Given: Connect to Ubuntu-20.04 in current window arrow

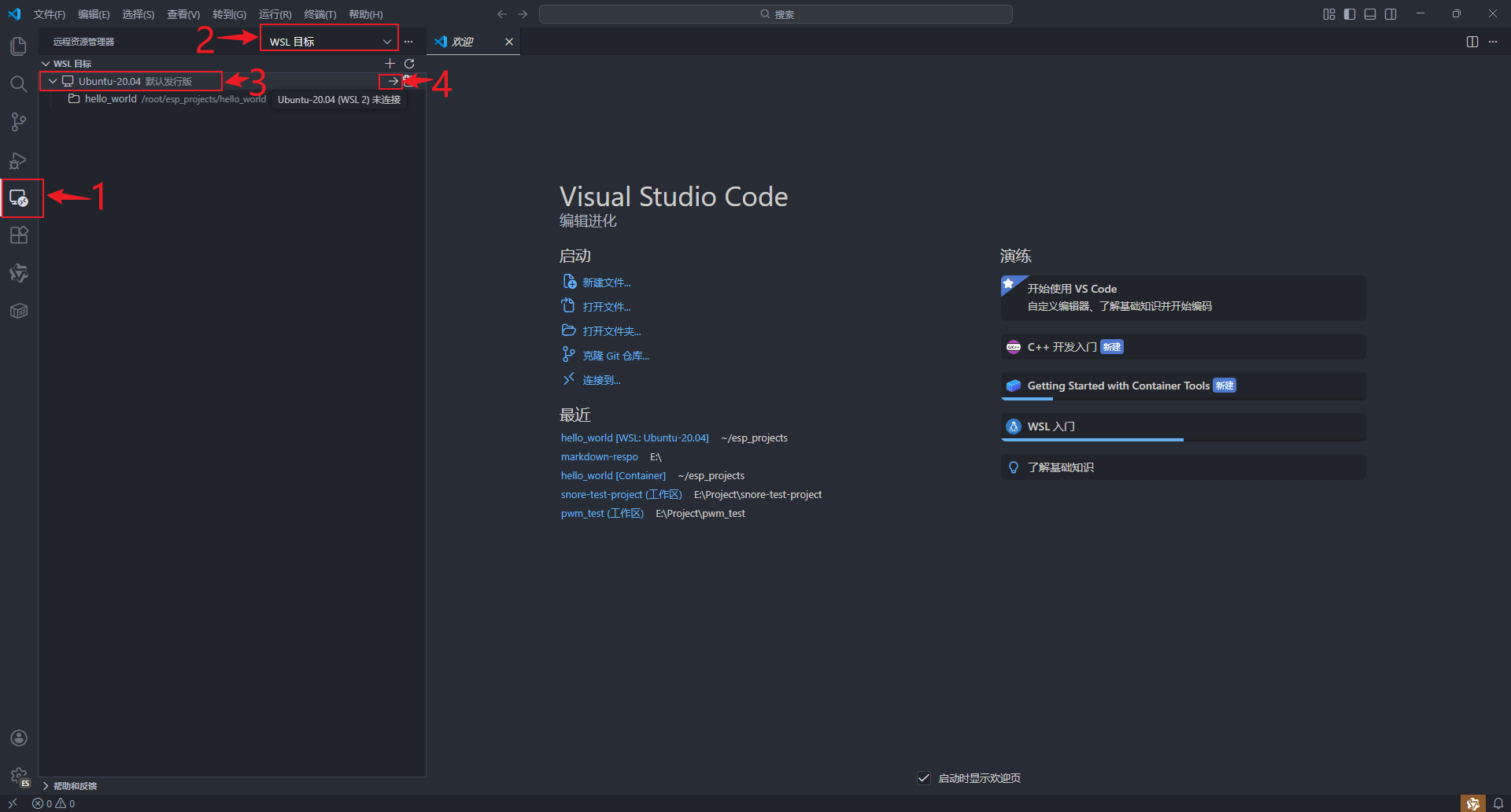Looking at the screenshot, I should click(x=393, y=81).
